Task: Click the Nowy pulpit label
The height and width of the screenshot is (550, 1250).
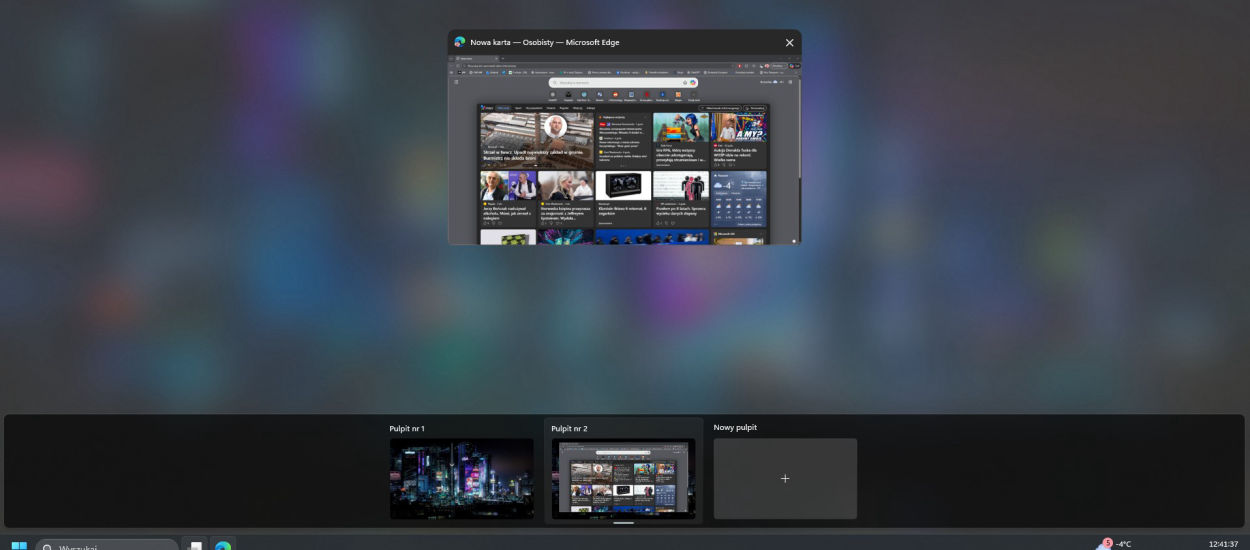Action: click(735, 428)
